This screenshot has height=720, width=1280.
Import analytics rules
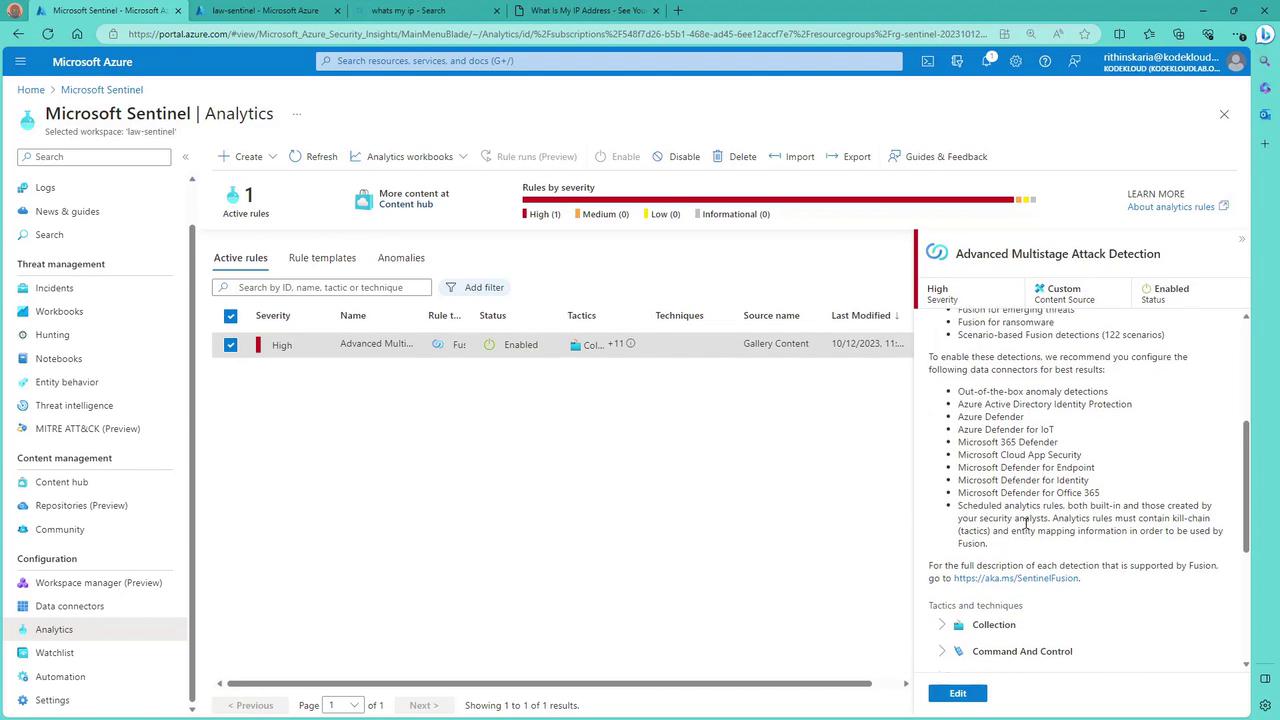791,157
